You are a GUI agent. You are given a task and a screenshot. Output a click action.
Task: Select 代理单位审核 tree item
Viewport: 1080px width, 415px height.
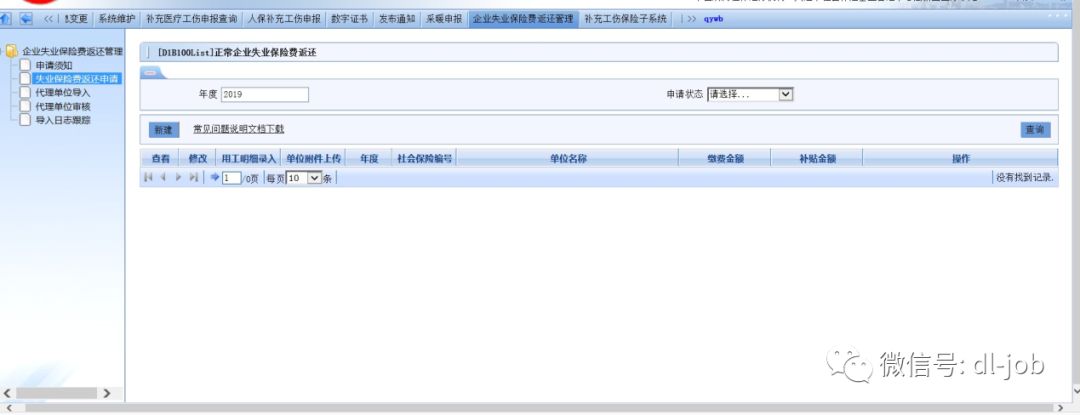63,106
